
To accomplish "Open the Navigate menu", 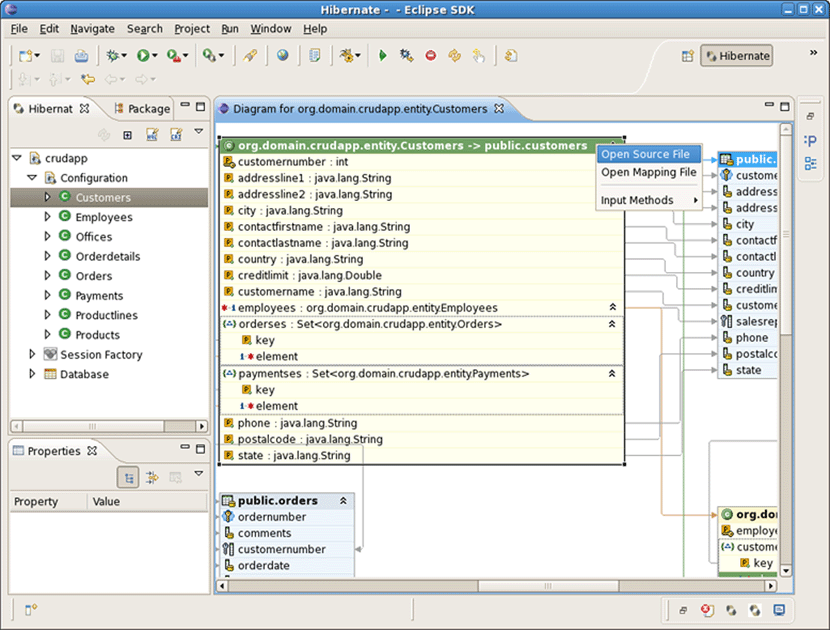I will (x=92, y=29).
